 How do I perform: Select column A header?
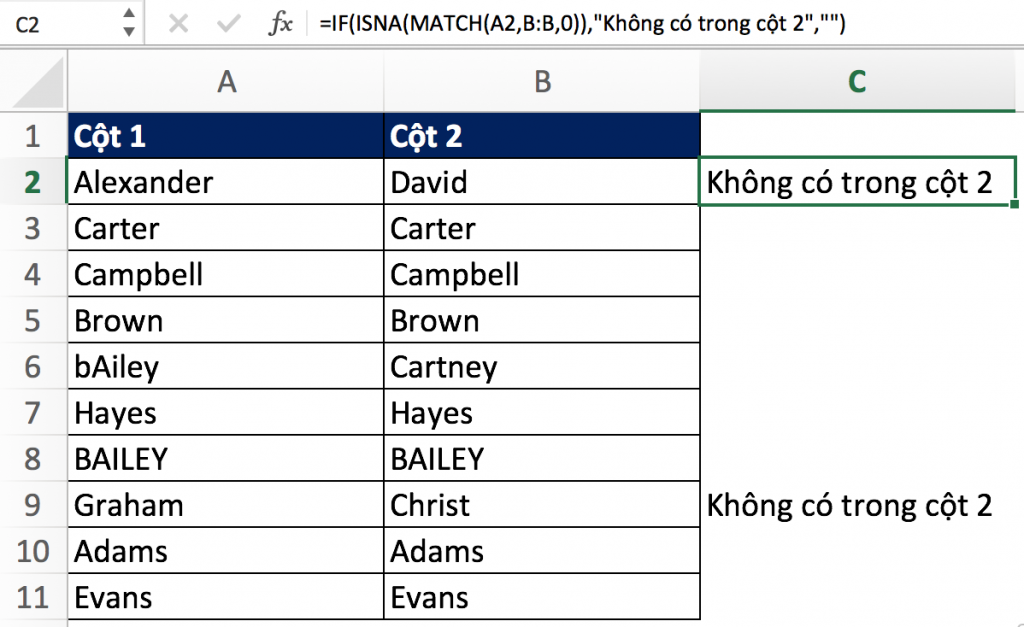coord(226,82)
